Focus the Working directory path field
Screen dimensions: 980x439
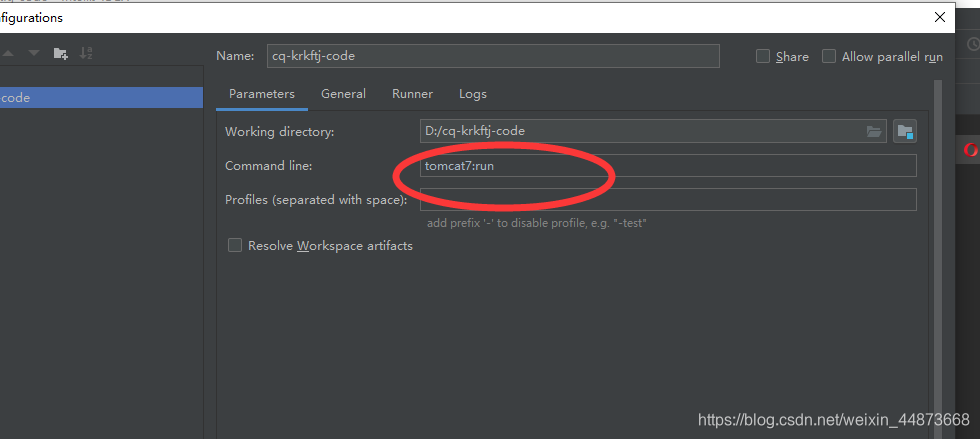coord(653,131)
